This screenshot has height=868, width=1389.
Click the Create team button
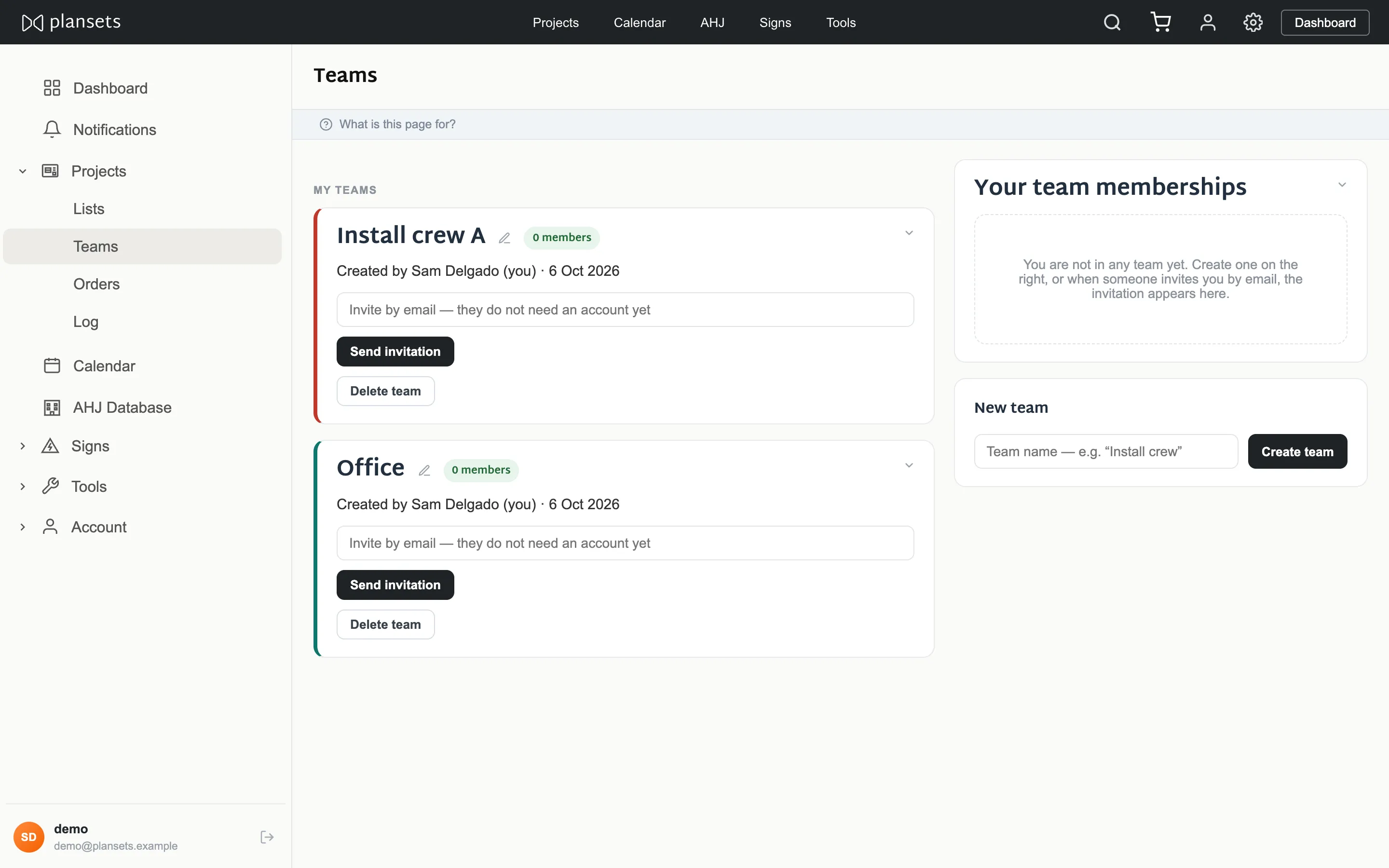click(x=1297, y=451)
